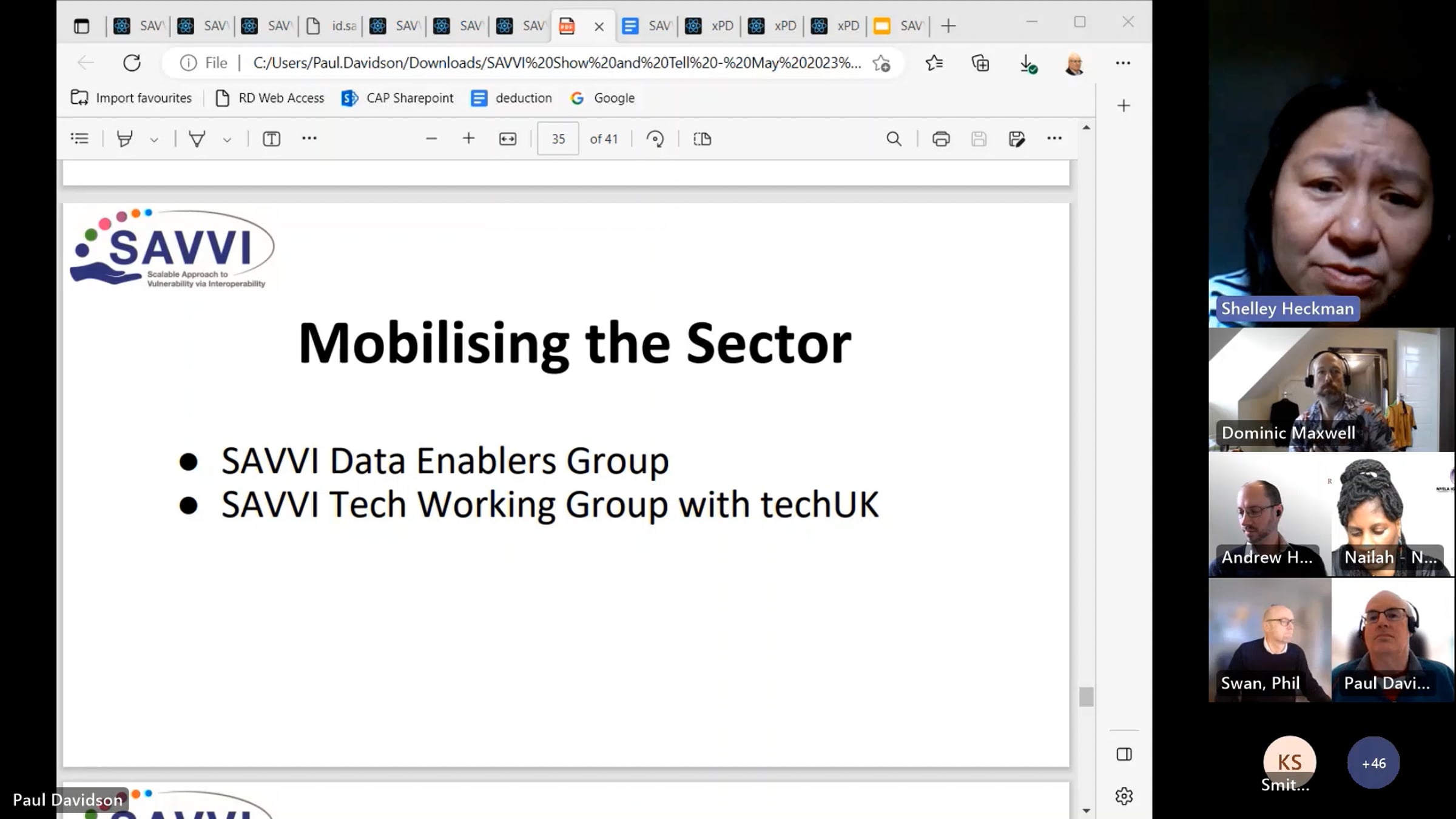Screen dimensions: 1456x819
Task: Open browser Settings and more menu
Action: tap(1123, 63)
